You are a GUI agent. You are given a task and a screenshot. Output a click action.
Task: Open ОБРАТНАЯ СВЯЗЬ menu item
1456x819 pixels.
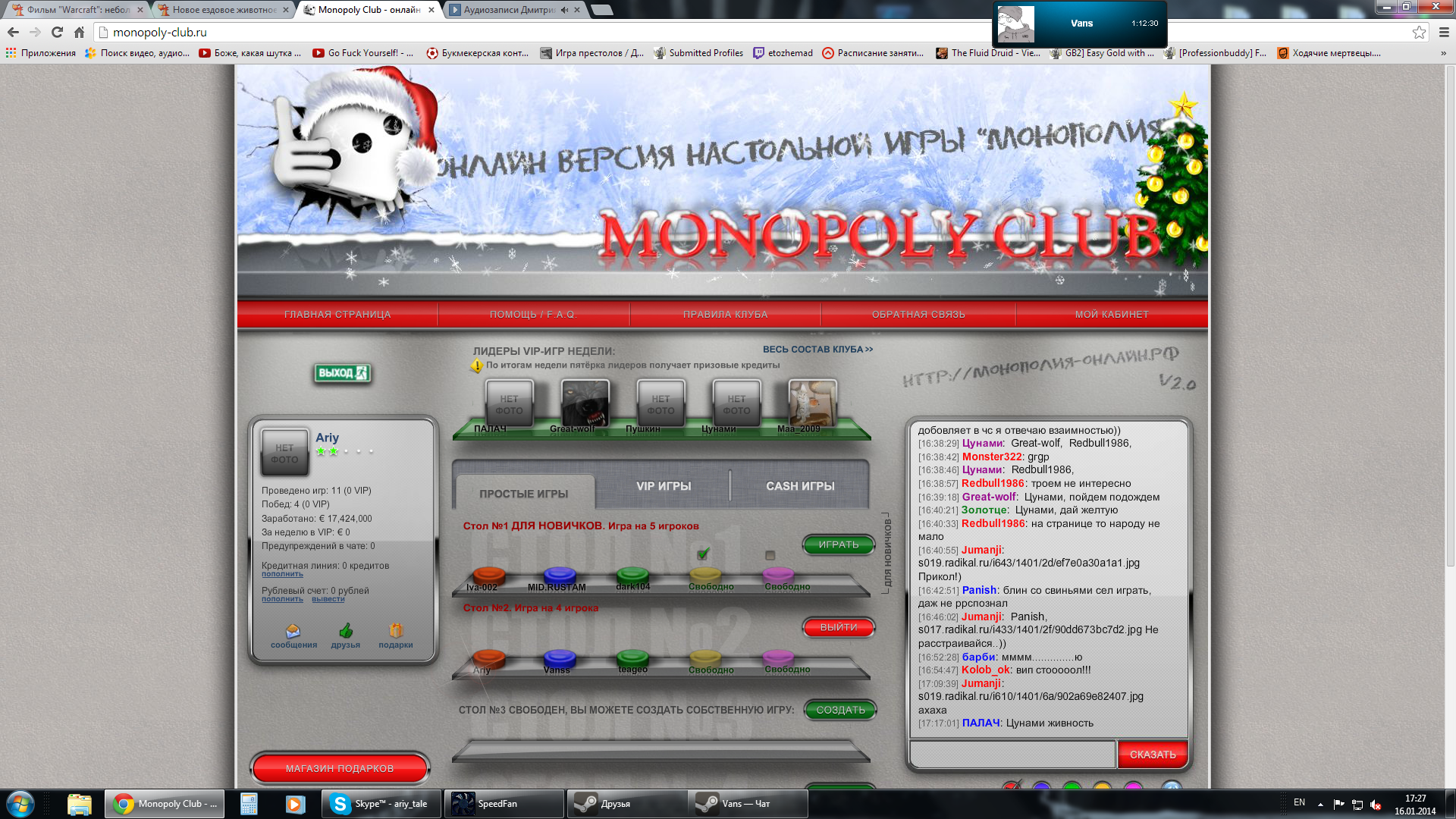918,314
